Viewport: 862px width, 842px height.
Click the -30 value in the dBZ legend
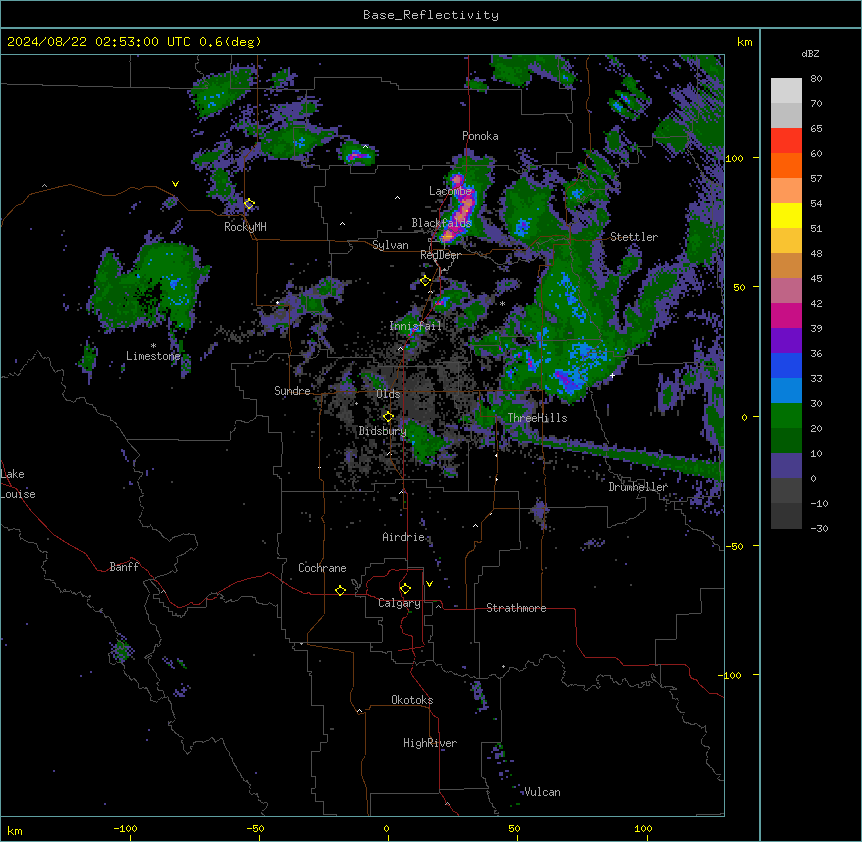(x=819, y=528)
